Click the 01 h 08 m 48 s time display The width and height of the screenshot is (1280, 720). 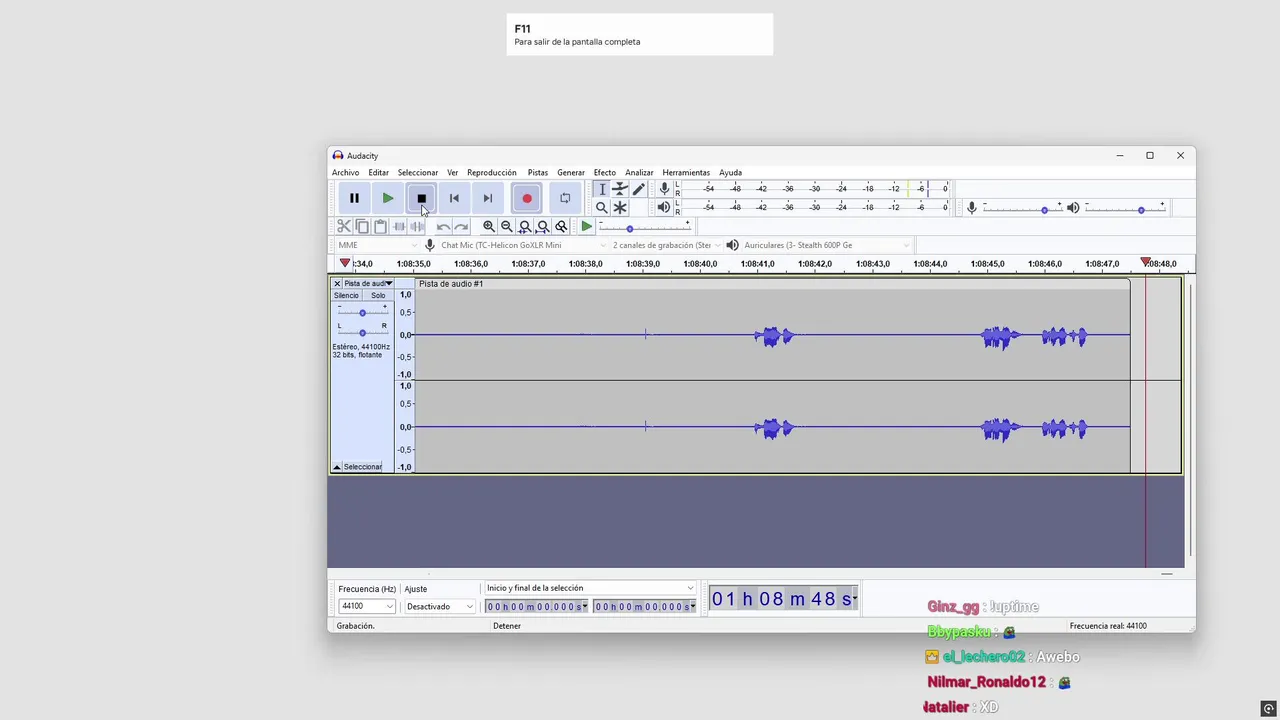783,599
